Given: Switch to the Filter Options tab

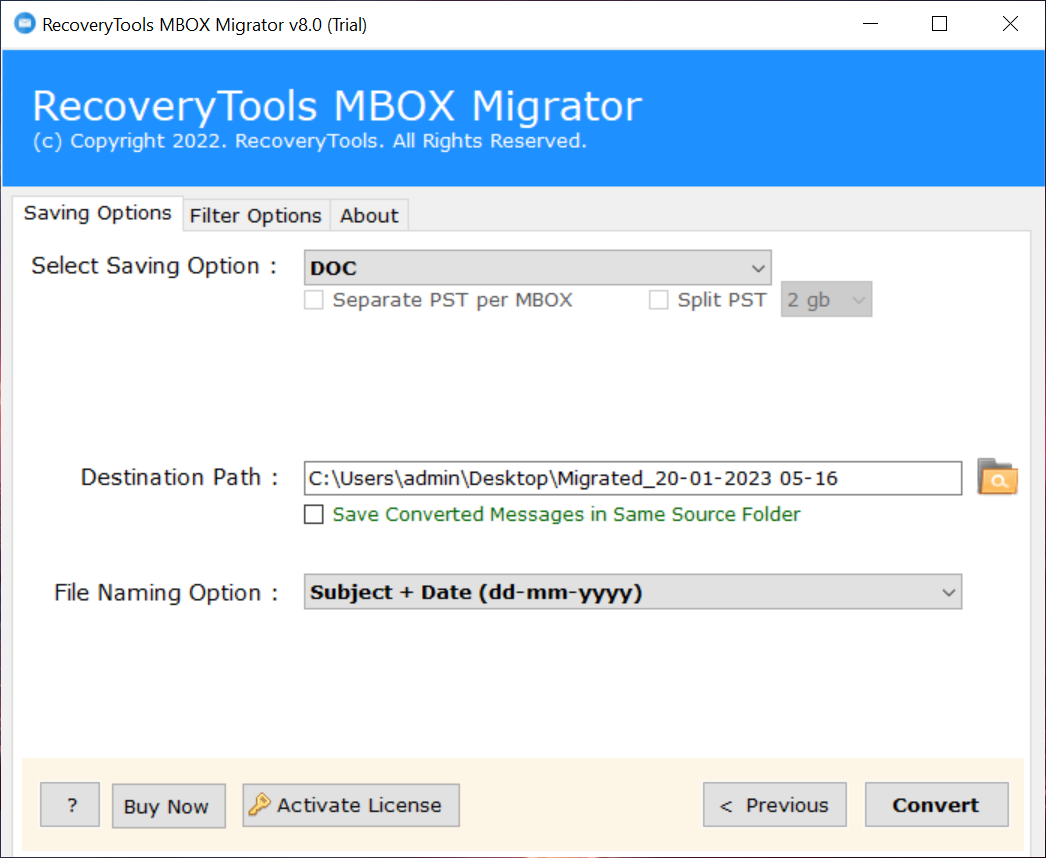Looking at the screenshot, I should (x=256, y=215).
